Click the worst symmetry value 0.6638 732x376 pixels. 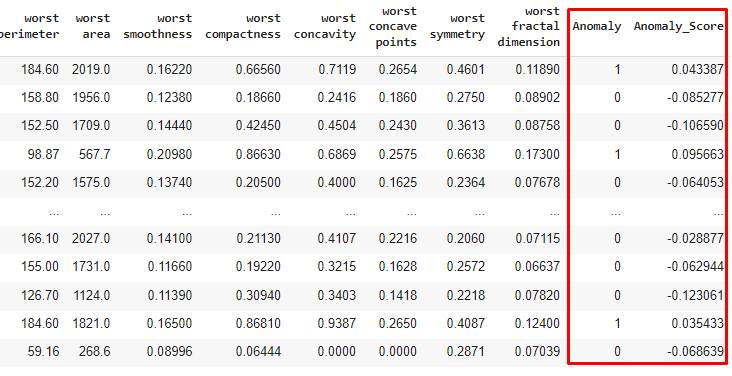pyautogui.click(x=465, y=154)
